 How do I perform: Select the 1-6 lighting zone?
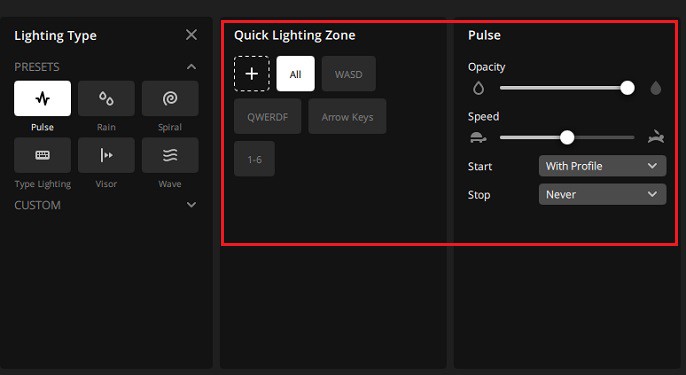coord(254,159)
